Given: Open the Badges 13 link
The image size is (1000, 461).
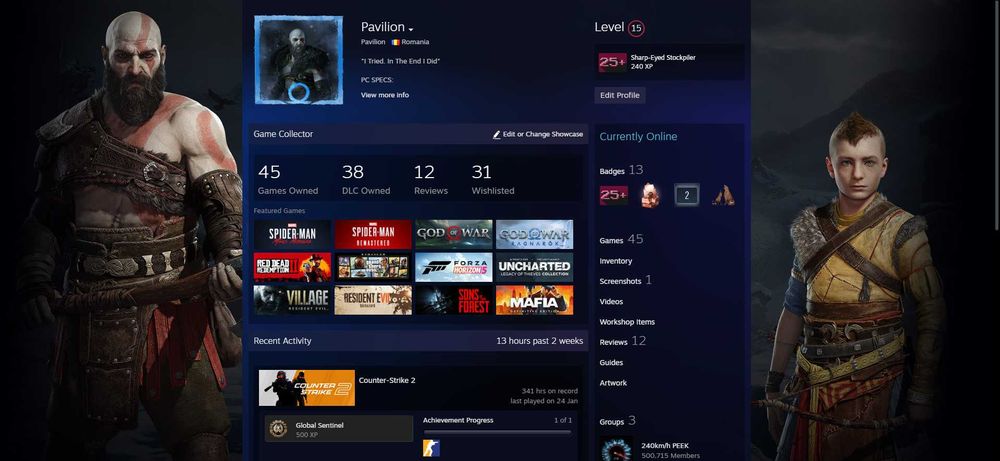Looking at the screenshot, I should [x=621, y=170].
